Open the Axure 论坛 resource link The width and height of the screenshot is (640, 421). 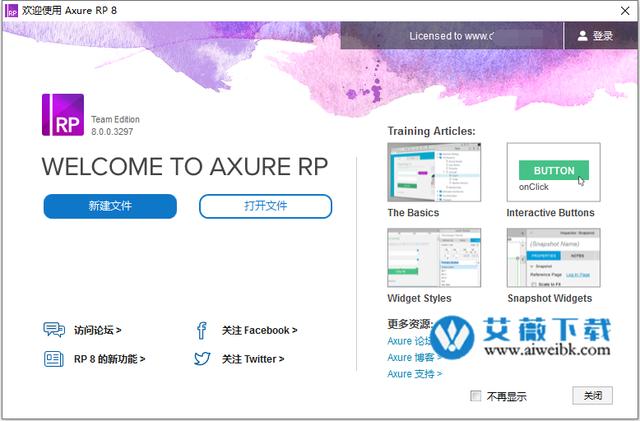(409, 341)
